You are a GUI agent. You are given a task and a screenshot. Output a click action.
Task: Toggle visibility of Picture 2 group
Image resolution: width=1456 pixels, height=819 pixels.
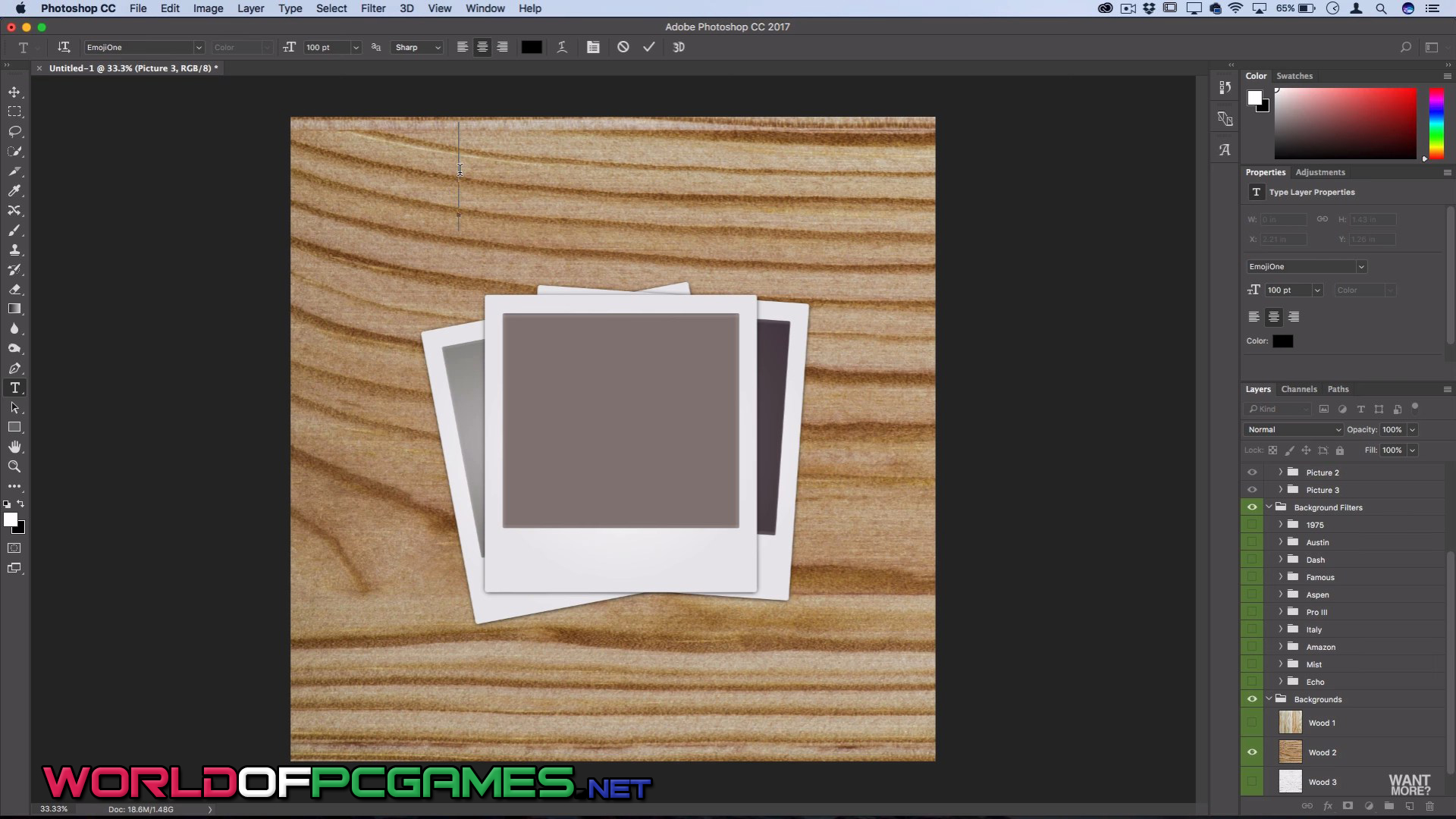(1252, 472)
